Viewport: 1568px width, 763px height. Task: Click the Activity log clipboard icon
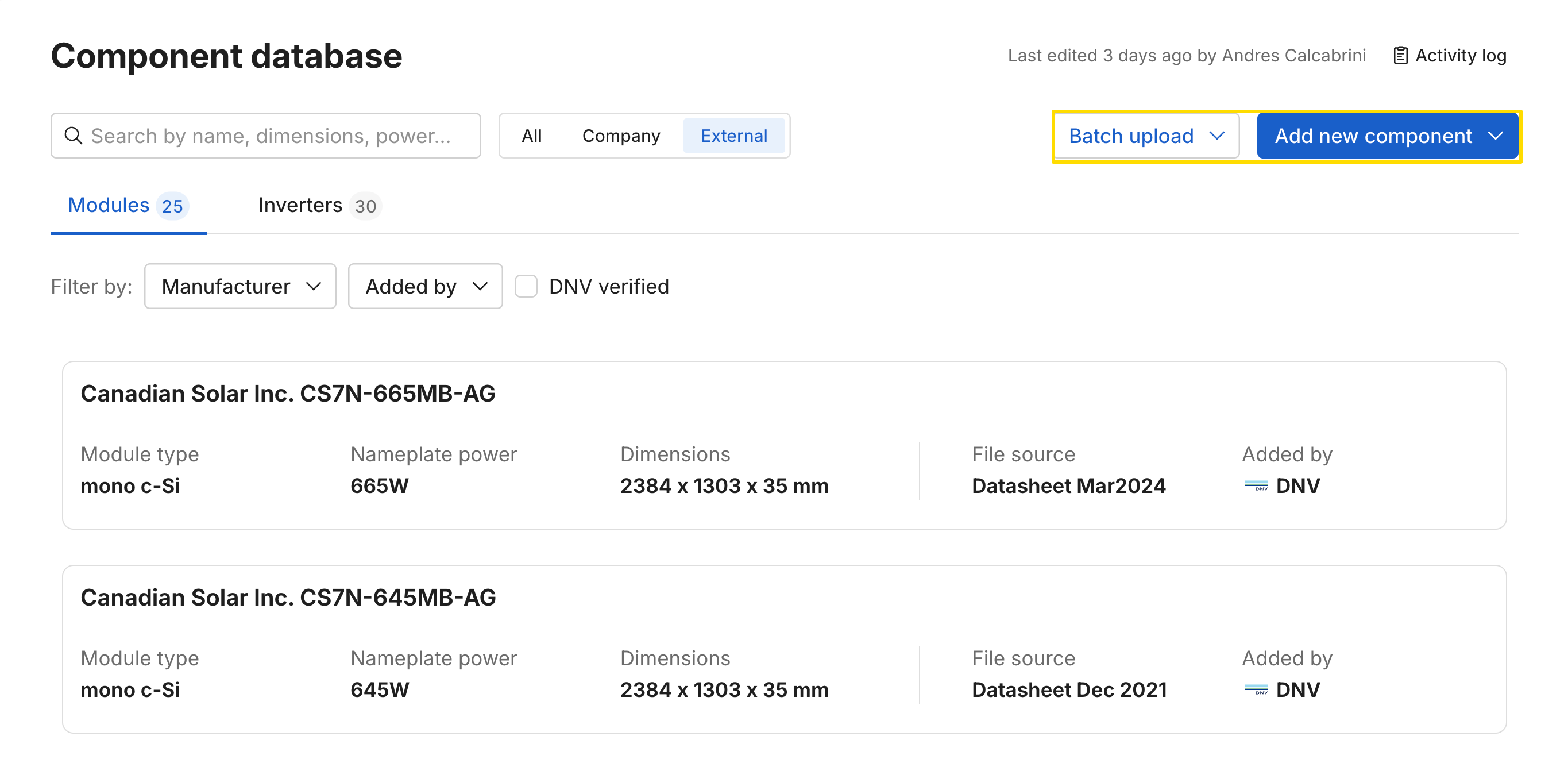pyautogui.click(x=1400, y=55)
